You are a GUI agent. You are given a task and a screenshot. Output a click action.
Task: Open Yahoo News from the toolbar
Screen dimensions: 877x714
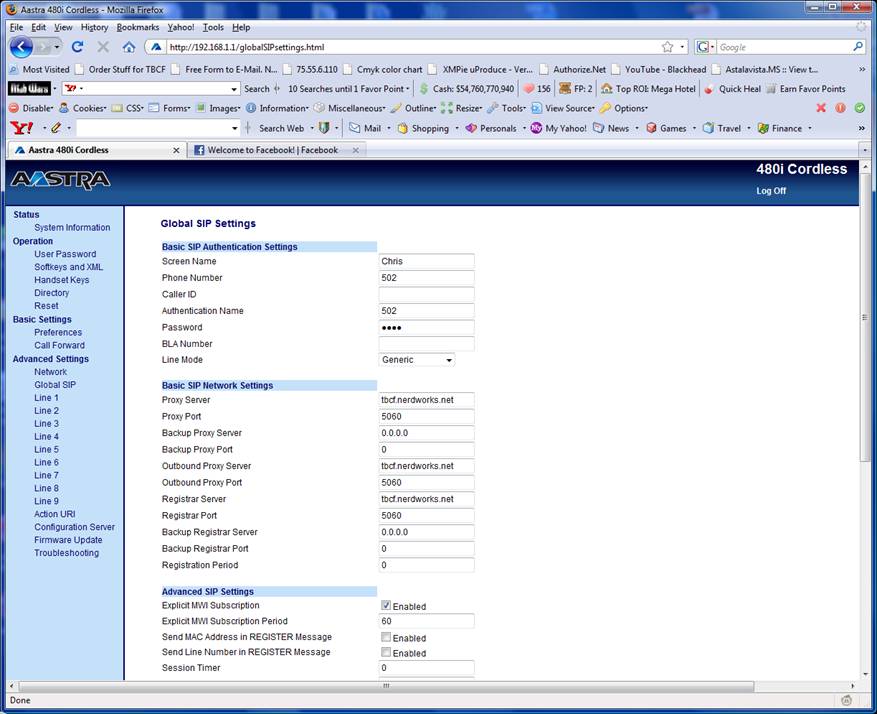[611, 128]
